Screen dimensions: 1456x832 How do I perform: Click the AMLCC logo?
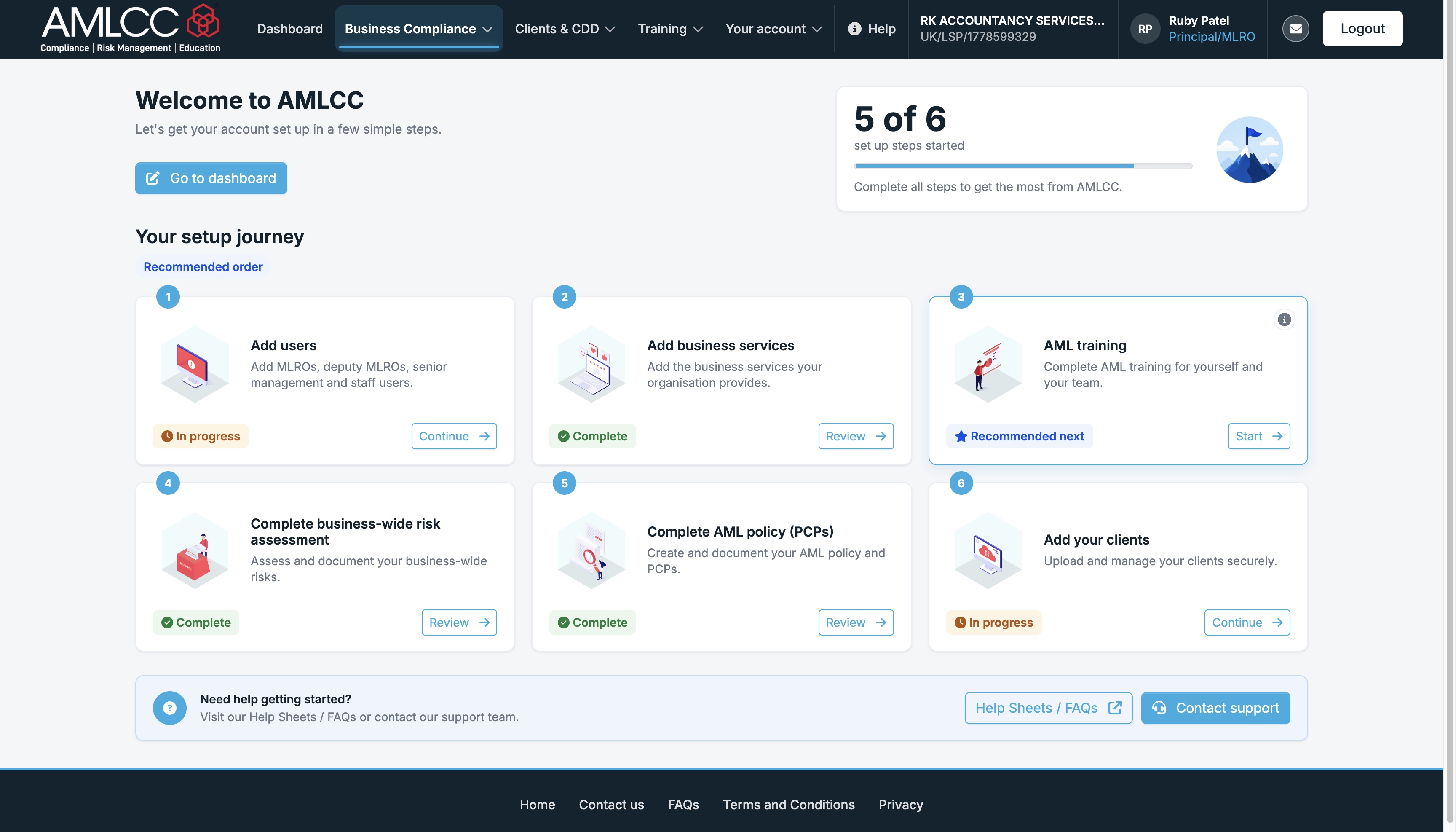pyautogui.click(x=130, y=29)
